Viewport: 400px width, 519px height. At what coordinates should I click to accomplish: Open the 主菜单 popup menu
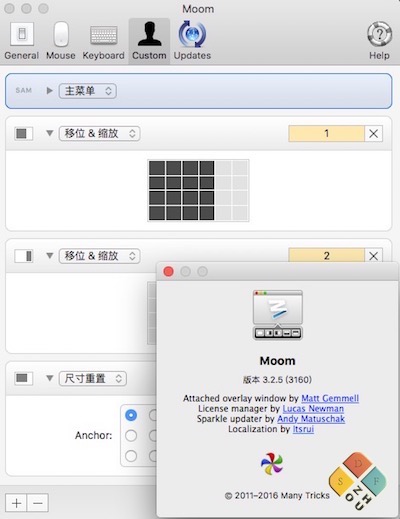pyautogui.click(x=88, y=91)
